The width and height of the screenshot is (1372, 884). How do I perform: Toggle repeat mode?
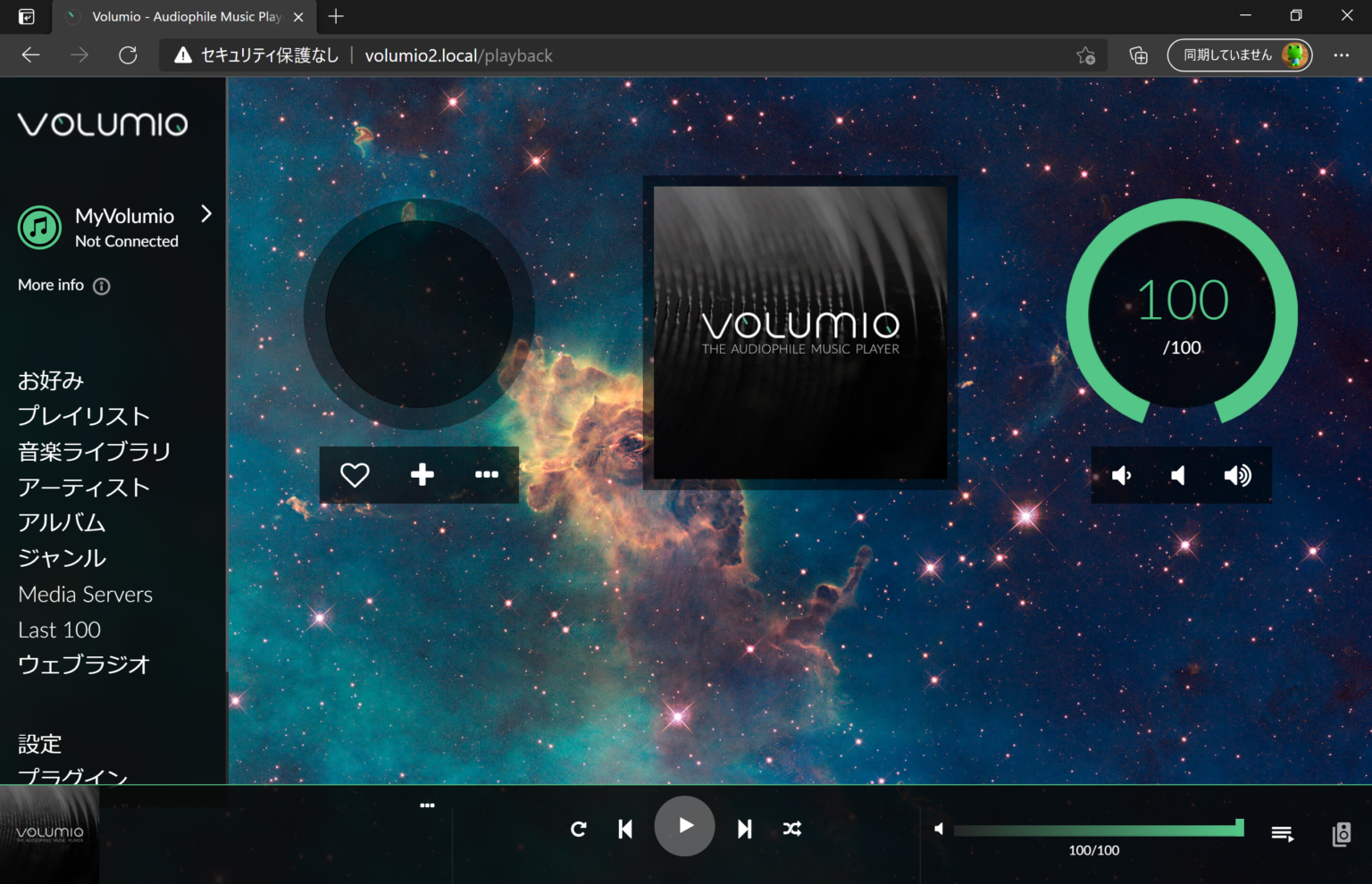(579, 828)
